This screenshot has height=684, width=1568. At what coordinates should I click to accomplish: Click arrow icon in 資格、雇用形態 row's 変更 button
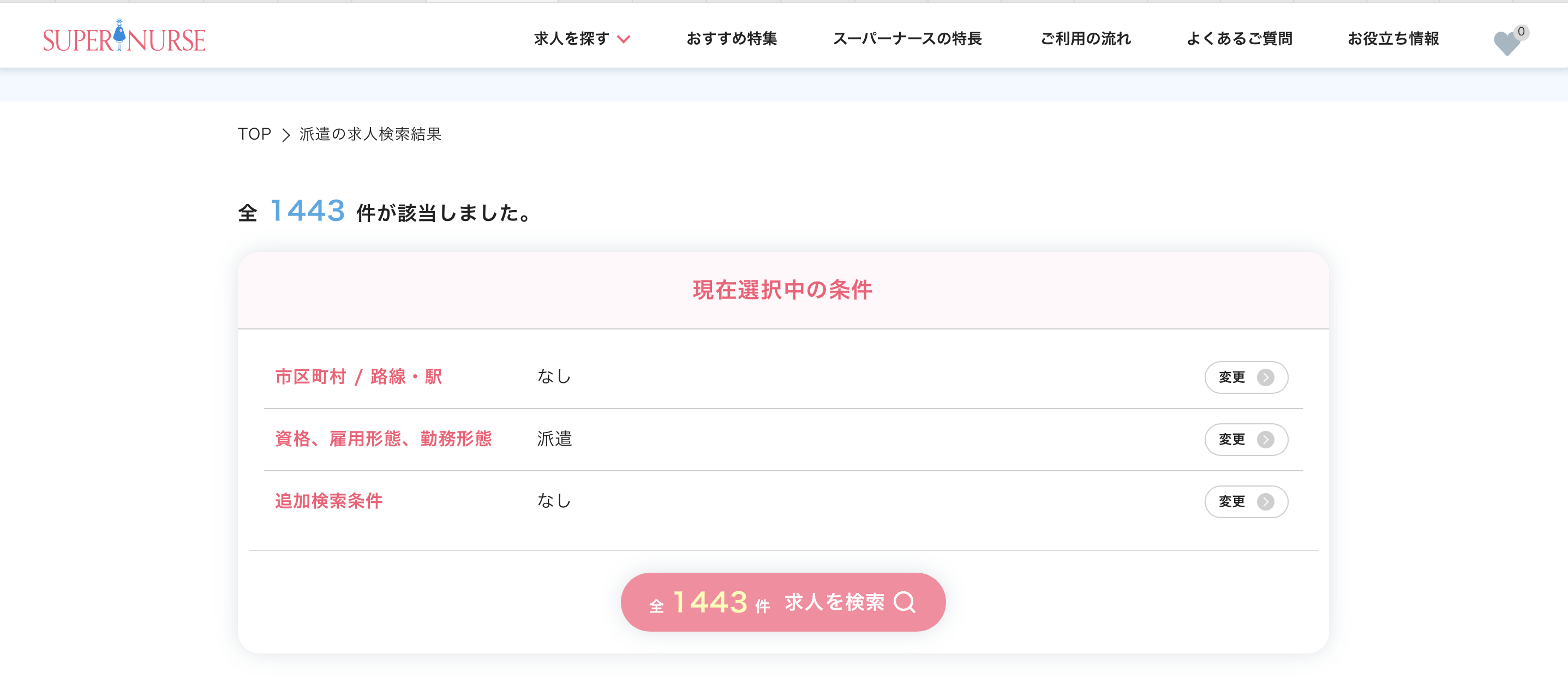[x=1266, y=440]
